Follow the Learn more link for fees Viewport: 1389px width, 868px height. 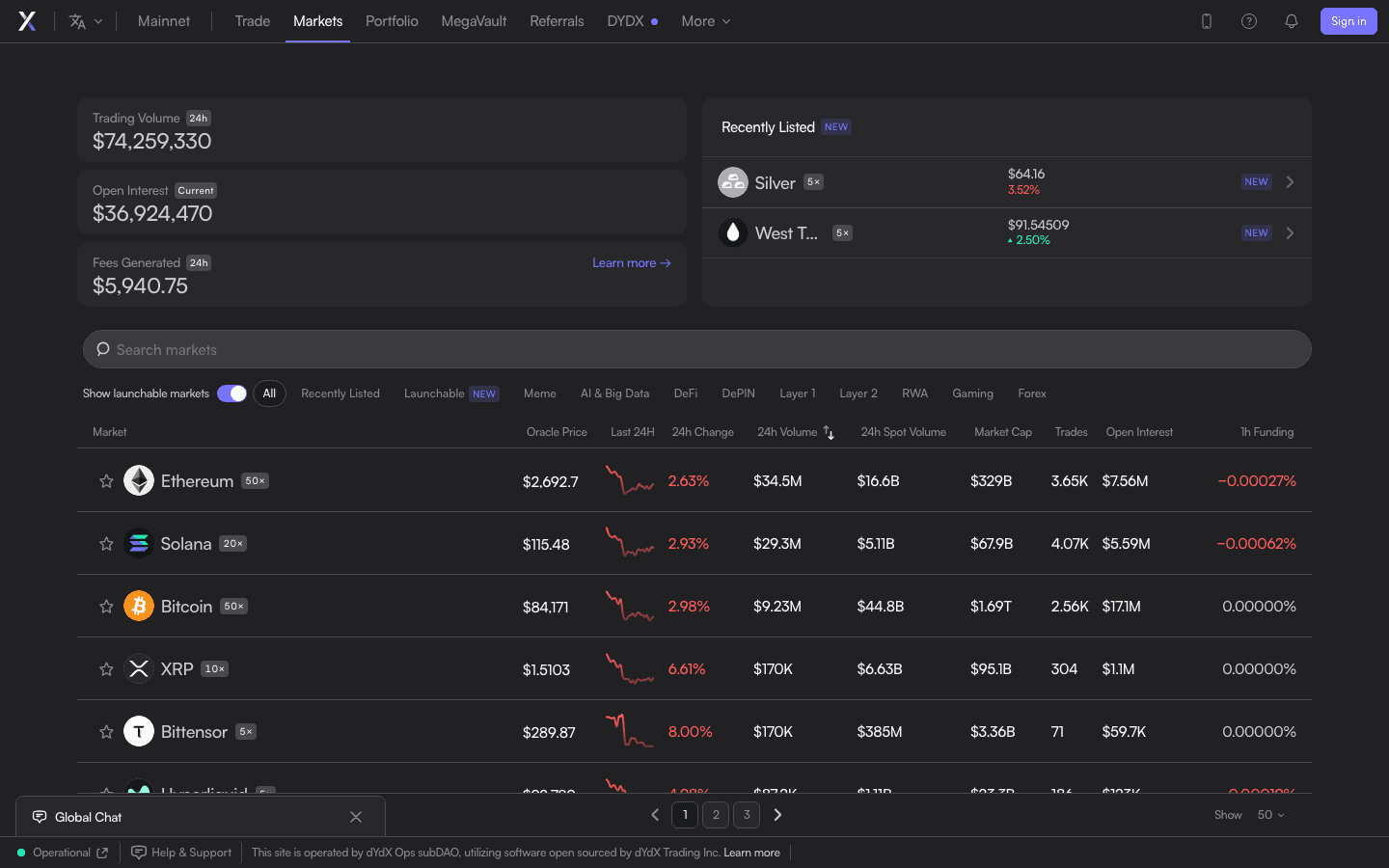pyautogui.click(x=632, y=262)
